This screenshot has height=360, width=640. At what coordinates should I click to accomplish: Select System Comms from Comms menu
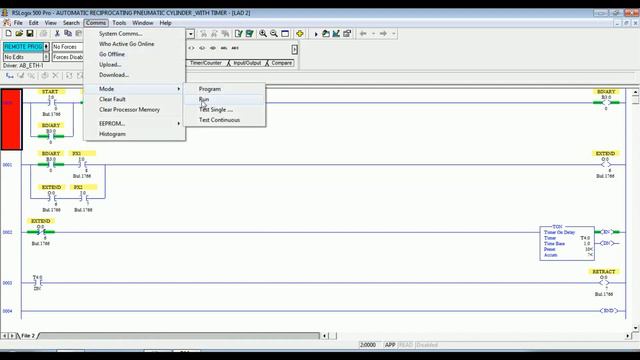(134, 33)
